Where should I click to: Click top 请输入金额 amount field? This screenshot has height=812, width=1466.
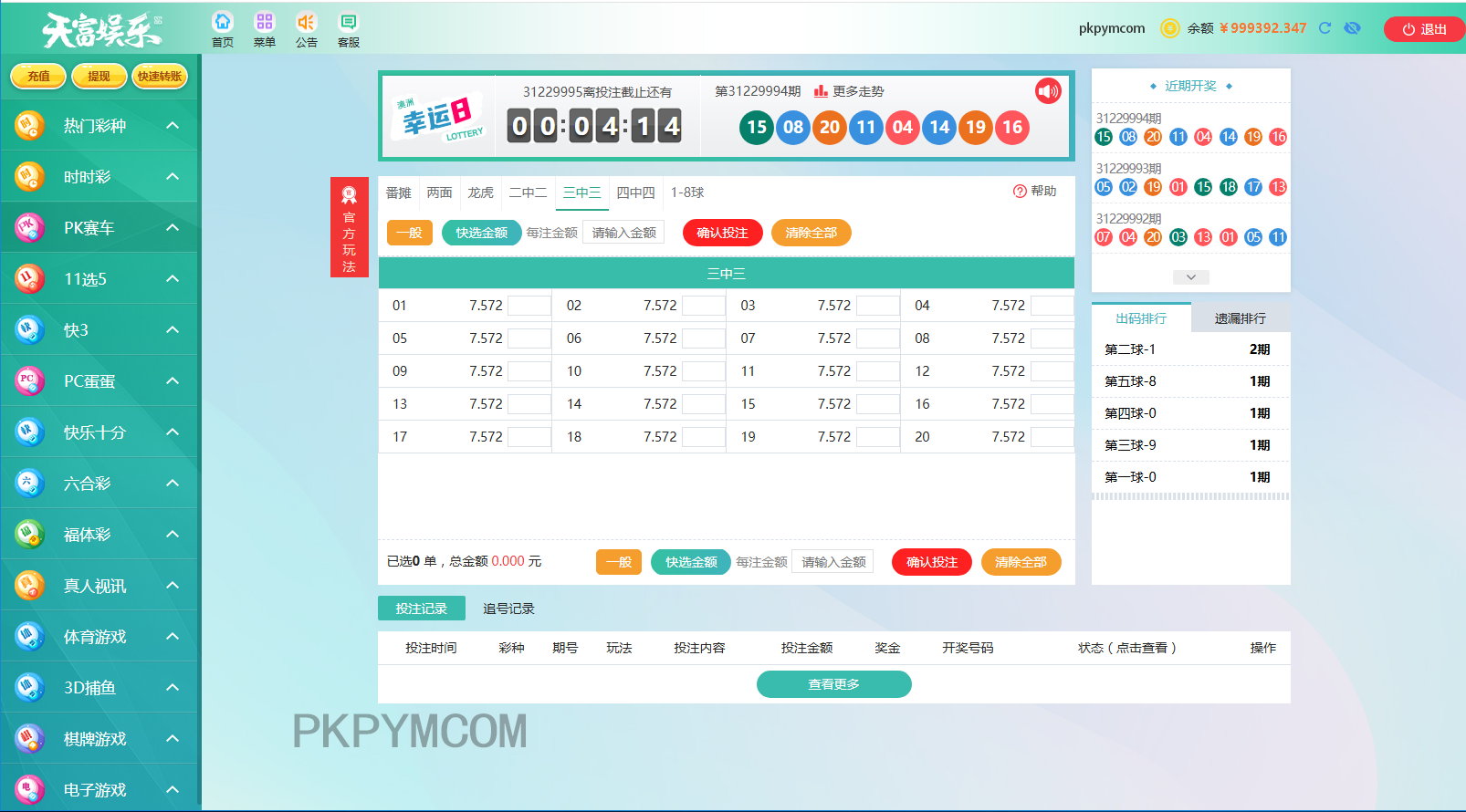click(623, 233)
